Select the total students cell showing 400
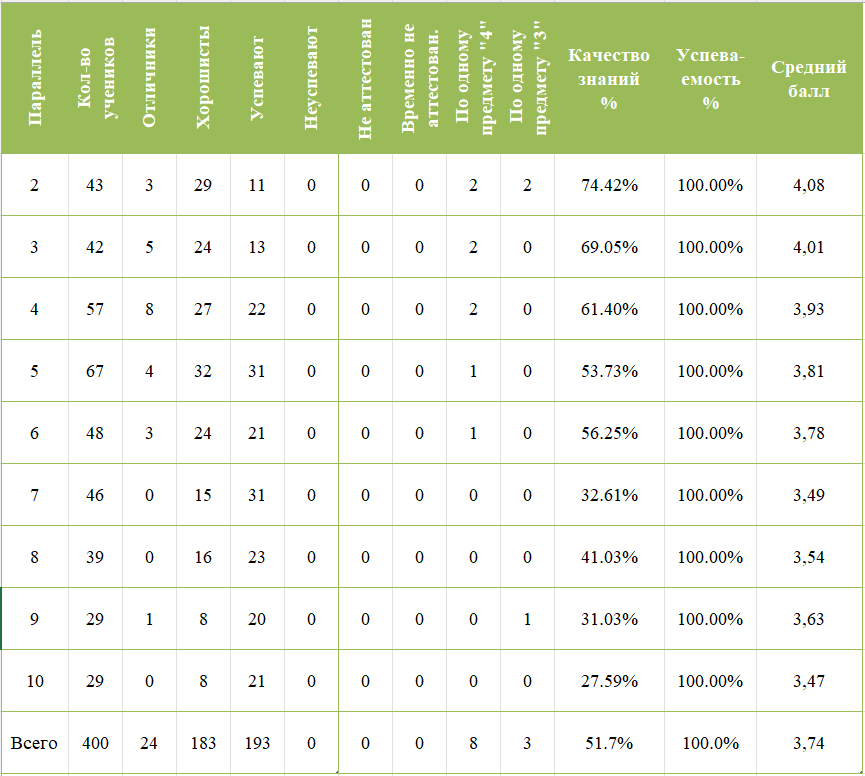Screen dimensions: 865x776 [x=96, y=743]
